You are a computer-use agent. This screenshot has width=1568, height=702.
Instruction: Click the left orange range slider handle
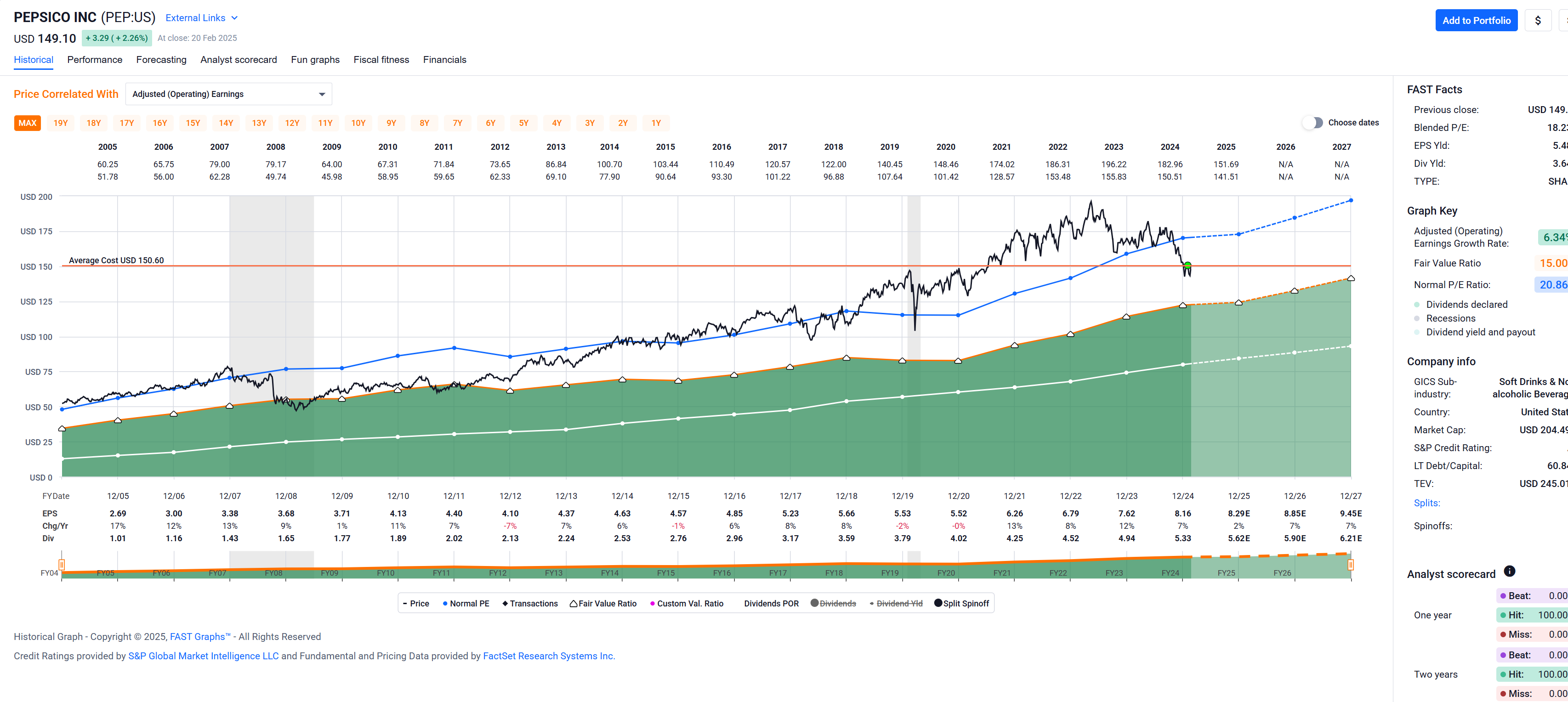tap(62, 565)
